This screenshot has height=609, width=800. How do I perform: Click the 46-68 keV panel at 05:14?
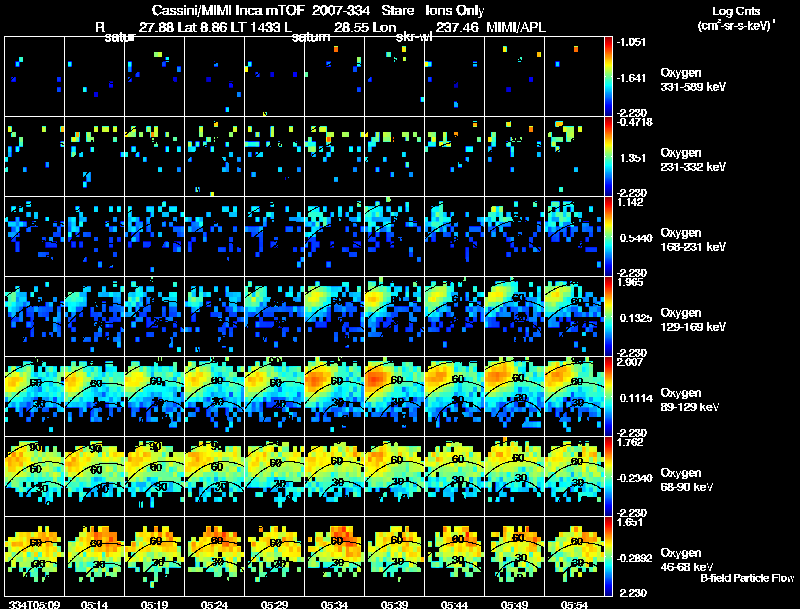click(x=94, y=556)
